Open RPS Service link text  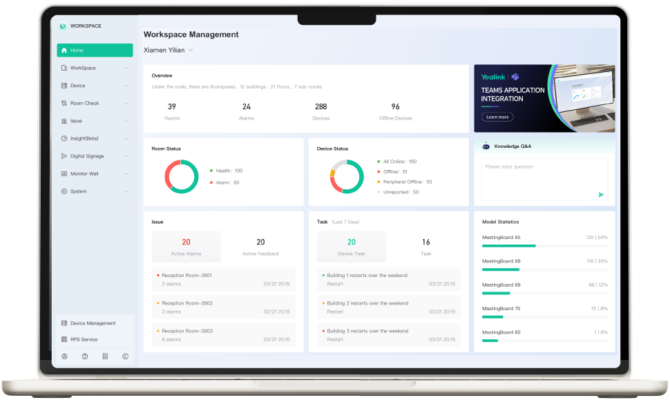tap(84, 339)
